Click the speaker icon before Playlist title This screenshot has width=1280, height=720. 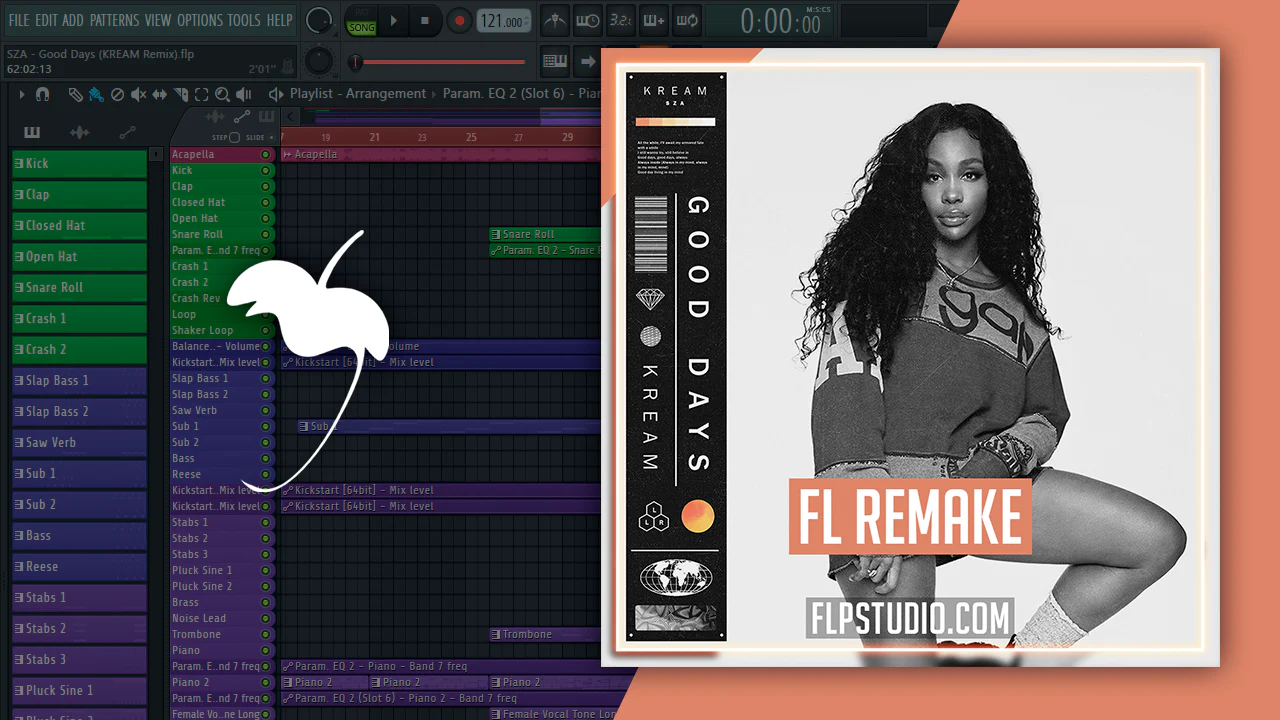pyautogui.click(x=276, y=94)
